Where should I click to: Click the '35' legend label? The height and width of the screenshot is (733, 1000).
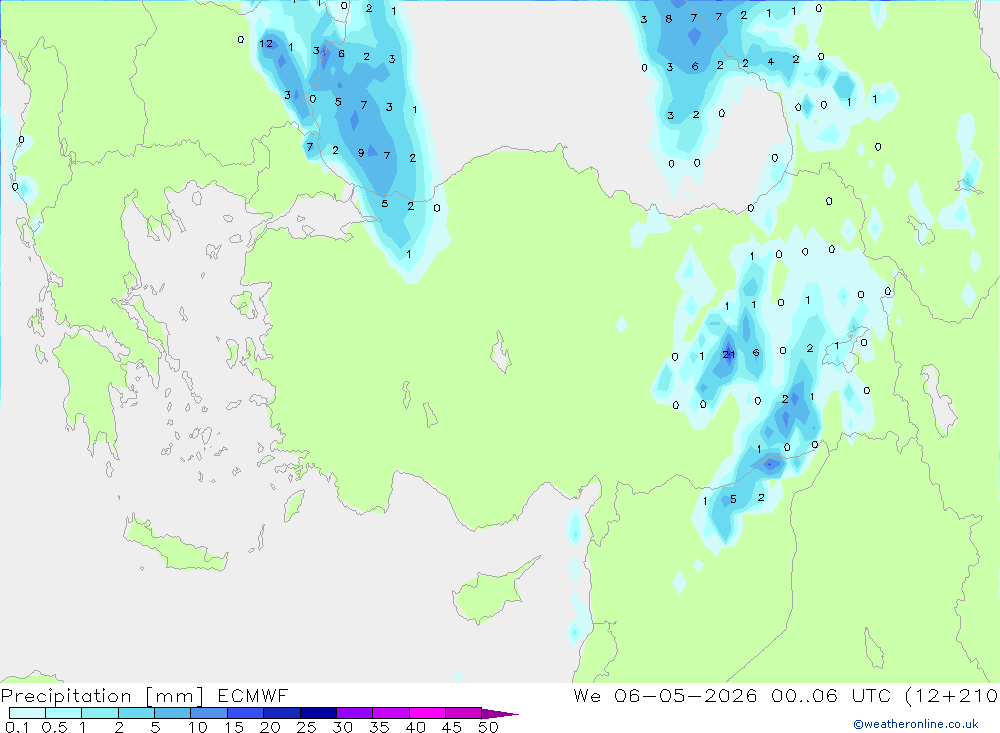pyautogui.click(x=379, y=727)
